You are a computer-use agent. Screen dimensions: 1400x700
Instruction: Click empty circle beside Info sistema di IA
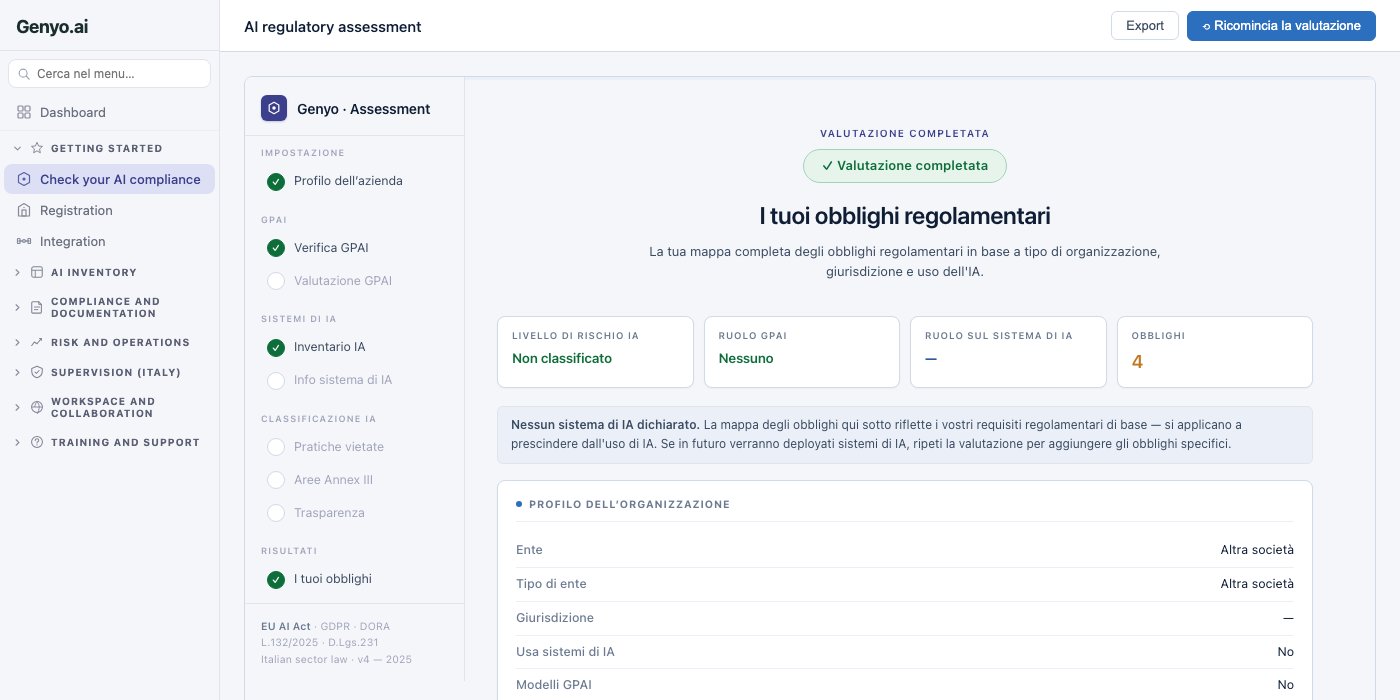(276, 380)
